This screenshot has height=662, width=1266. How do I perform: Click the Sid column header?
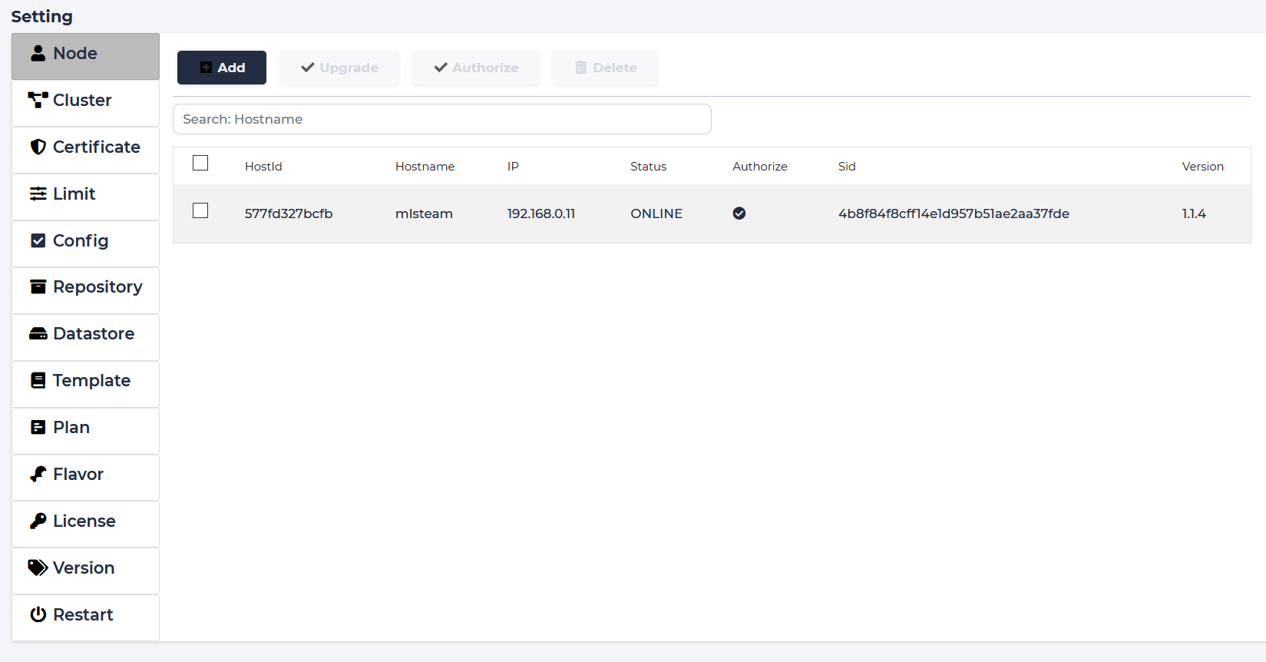click(x=847, y=166)
